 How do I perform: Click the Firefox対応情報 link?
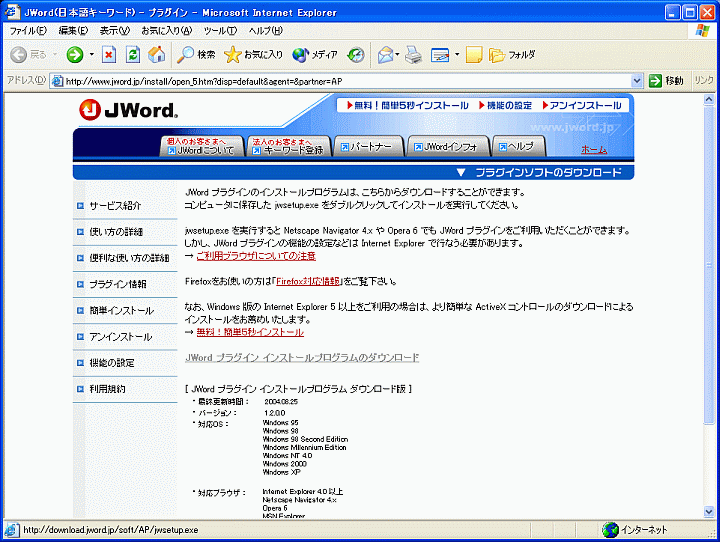pos(307,282)
